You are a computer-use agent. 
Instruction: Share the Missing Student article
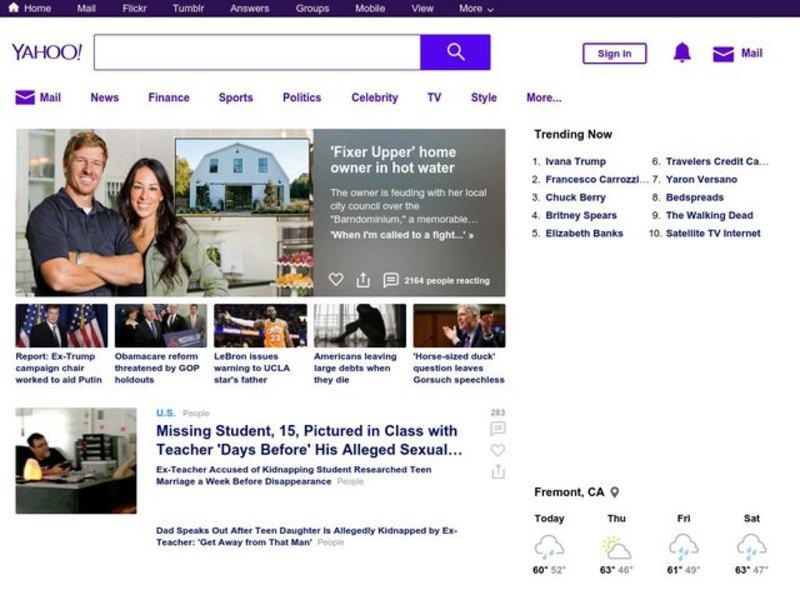point(498,471)
